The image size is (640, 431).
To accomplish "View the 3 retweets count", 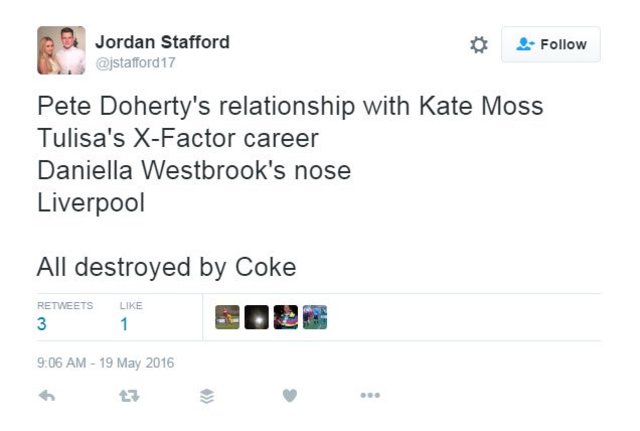I will (42, 324).
